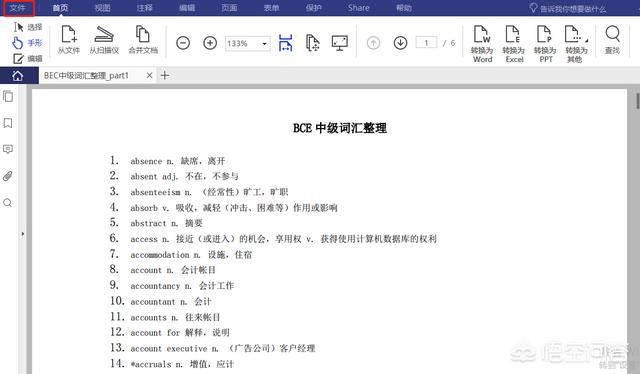
Task: Expand the collapsed left side panel arrow
Action: [22, 234]
